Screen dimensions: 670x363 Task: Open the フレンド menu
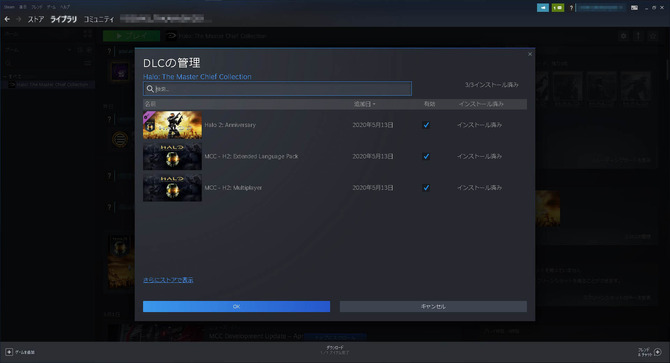click(37, 7)
